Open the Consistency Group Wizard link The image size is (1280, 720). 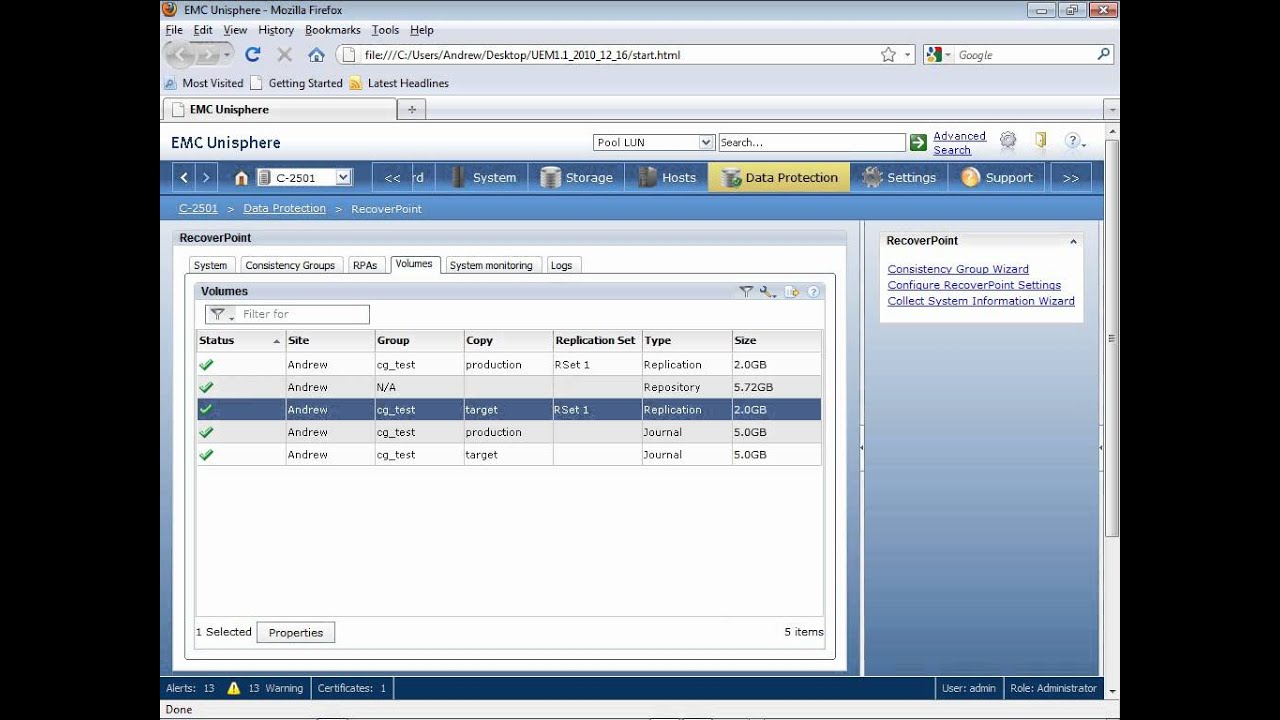[958, 269]
